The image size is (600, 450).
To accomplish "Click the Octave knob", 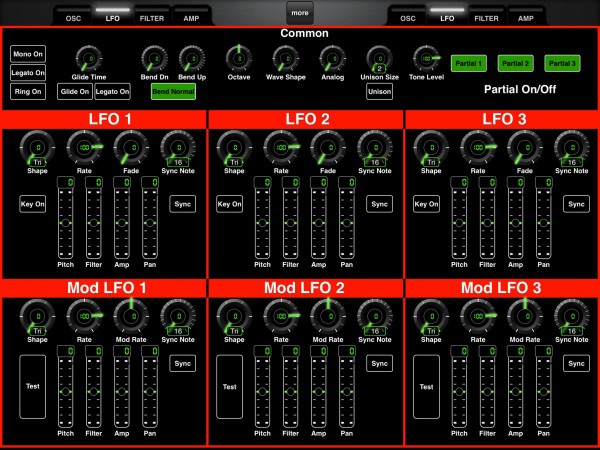I will point(239,59).
